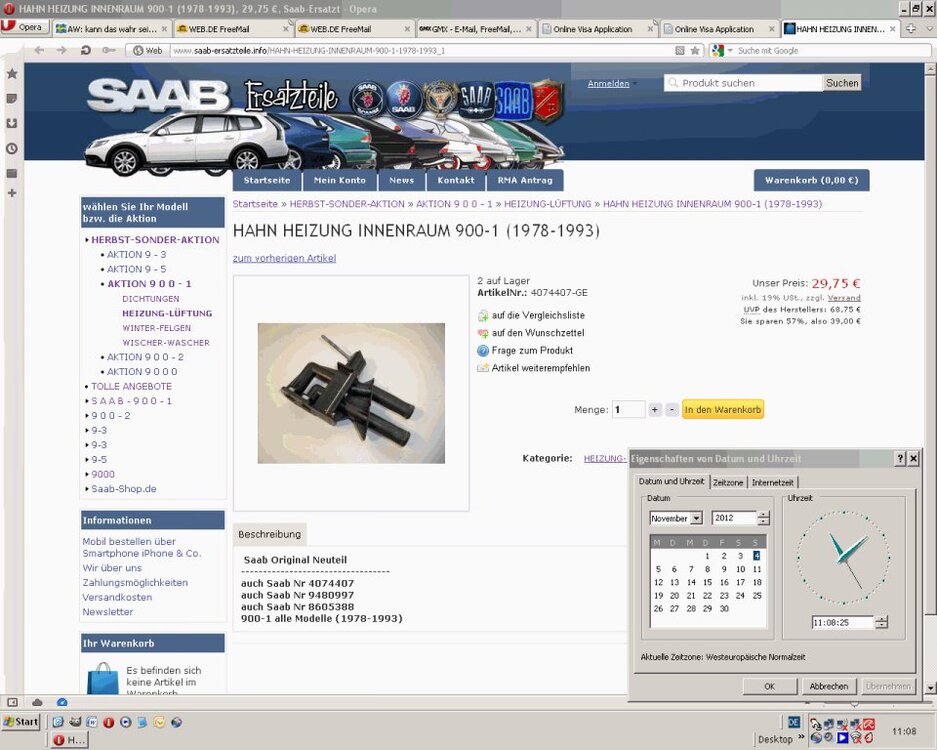Expand the TOLLE ANGEBOTE category
The height and width of the screenshot is (750, 937).
pyautogui.click(x=131, y=387)
